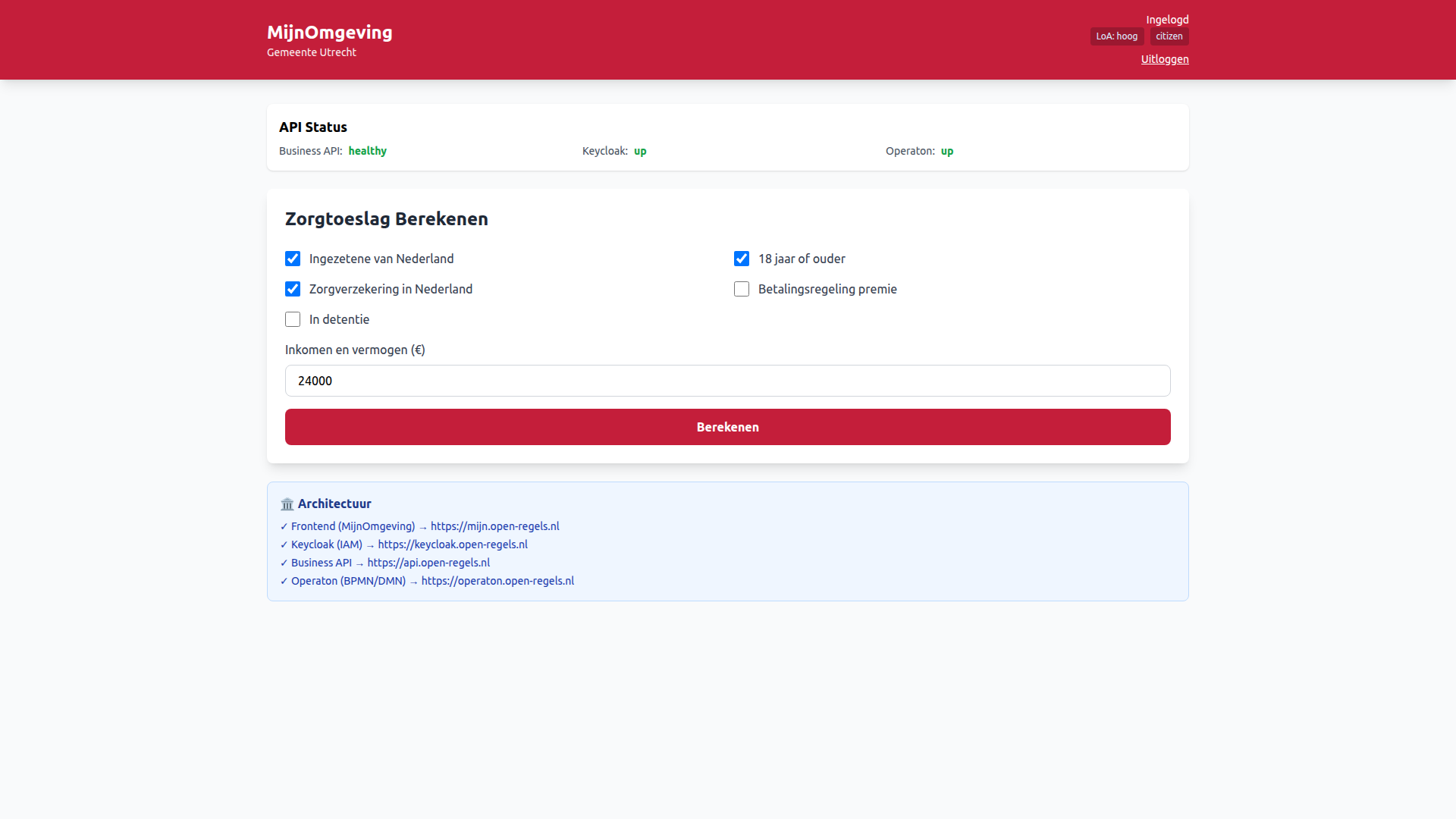Enable "Betalingsregeling premie"
1456x819 pixels.
coord(742,289)
